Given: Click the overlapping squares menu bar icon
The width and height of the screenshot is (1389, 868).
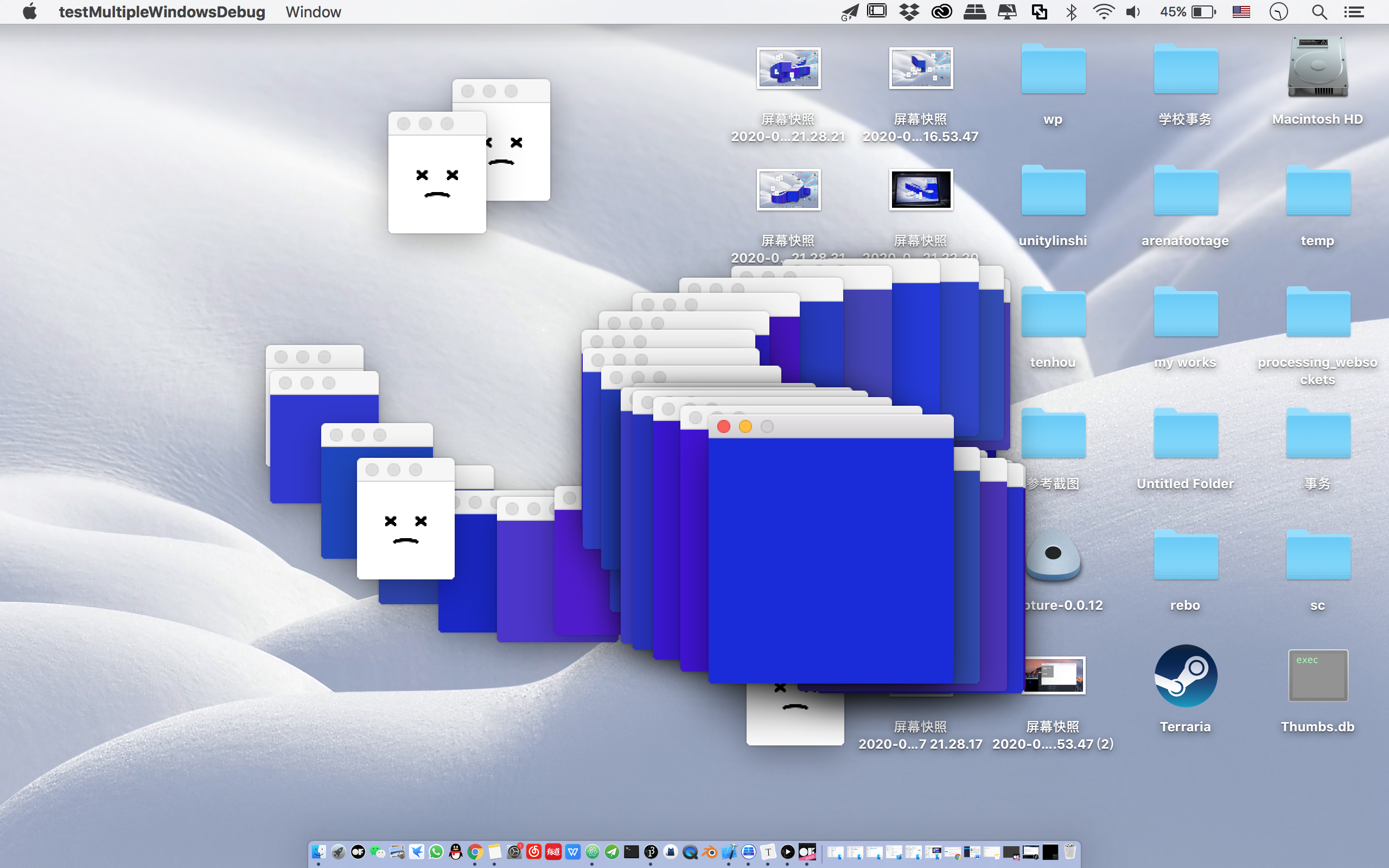Looking at the screenshot, I should pyautogui.click(x=1040, y=11).
